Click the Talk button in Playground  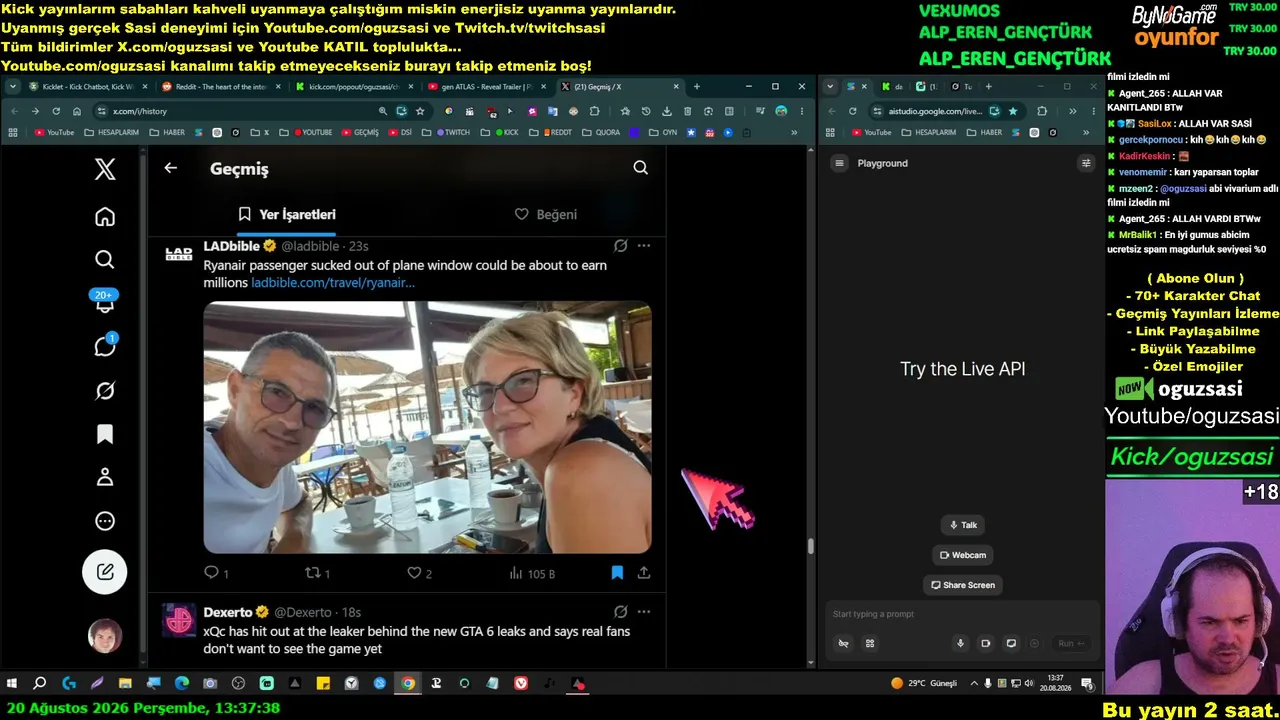pyautogui.click(x=963, y=525)
